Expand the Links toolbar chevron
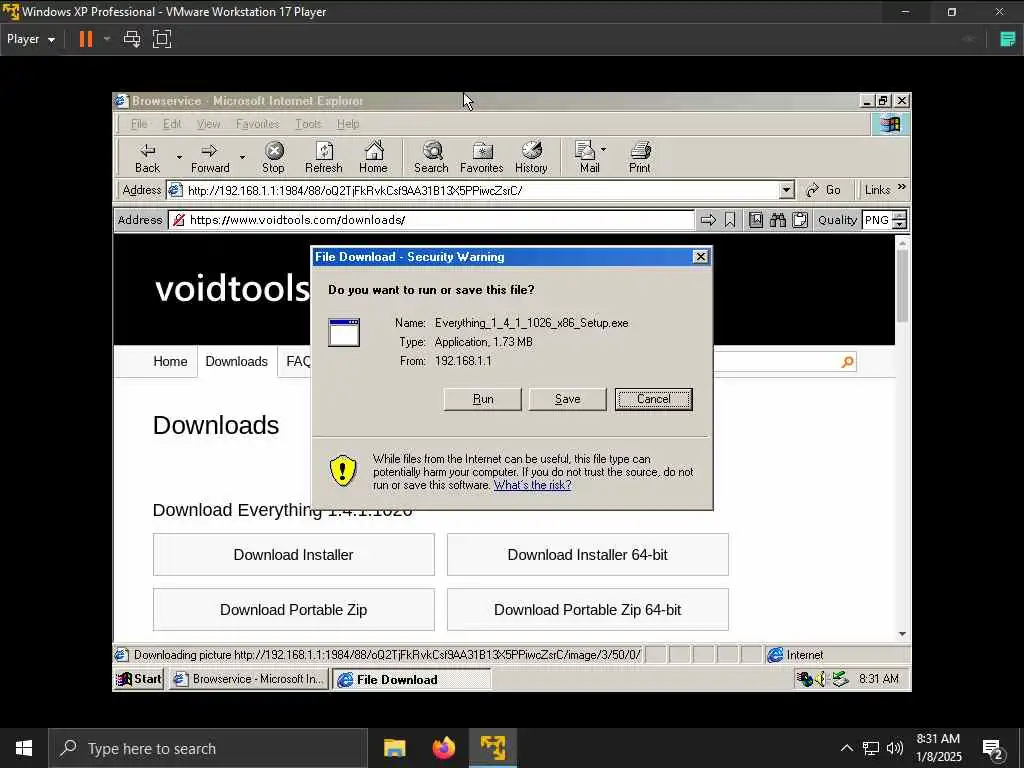1024x768 pixels. pos(902,187)
